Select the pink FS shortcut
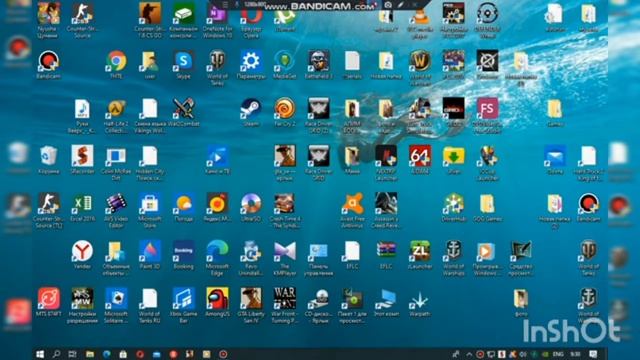Image resolution: width=640 pixels, height=360 pixels. click(487, 109)
